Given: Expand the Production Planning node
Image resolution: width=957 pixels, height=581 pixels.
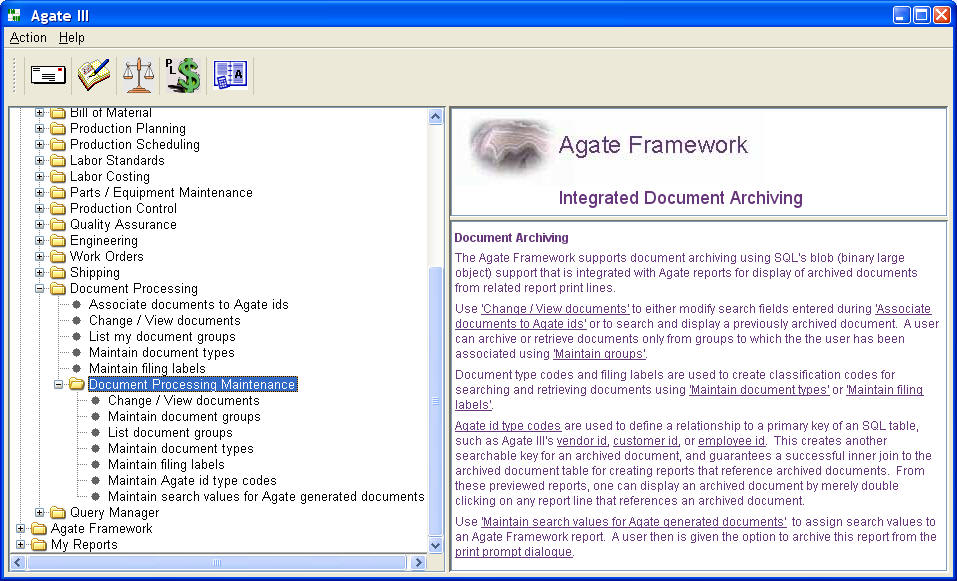Looking at the screenshot, I should pos(40,129).
